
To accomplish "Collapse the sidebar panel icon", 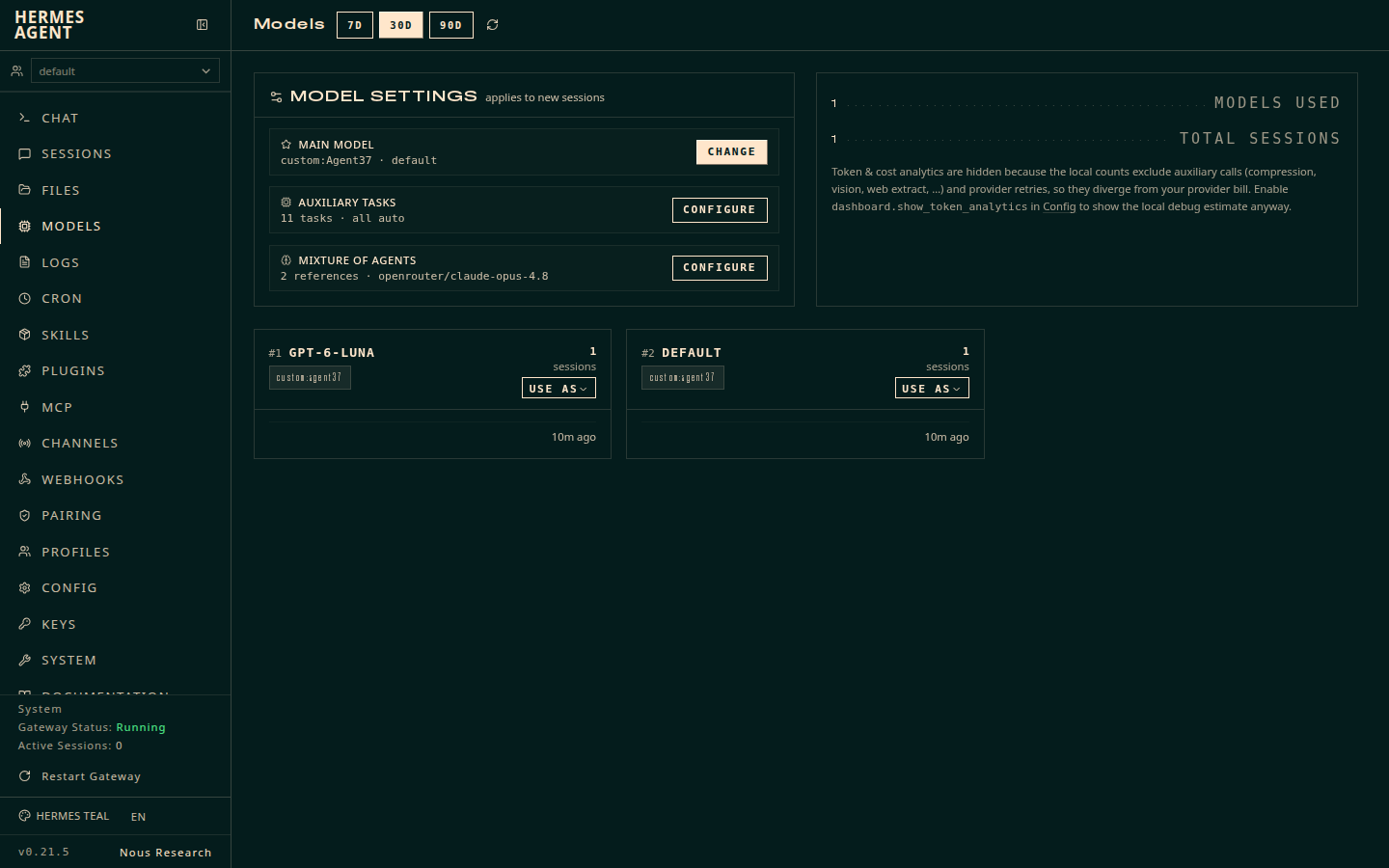I will (x=203, y=25).
